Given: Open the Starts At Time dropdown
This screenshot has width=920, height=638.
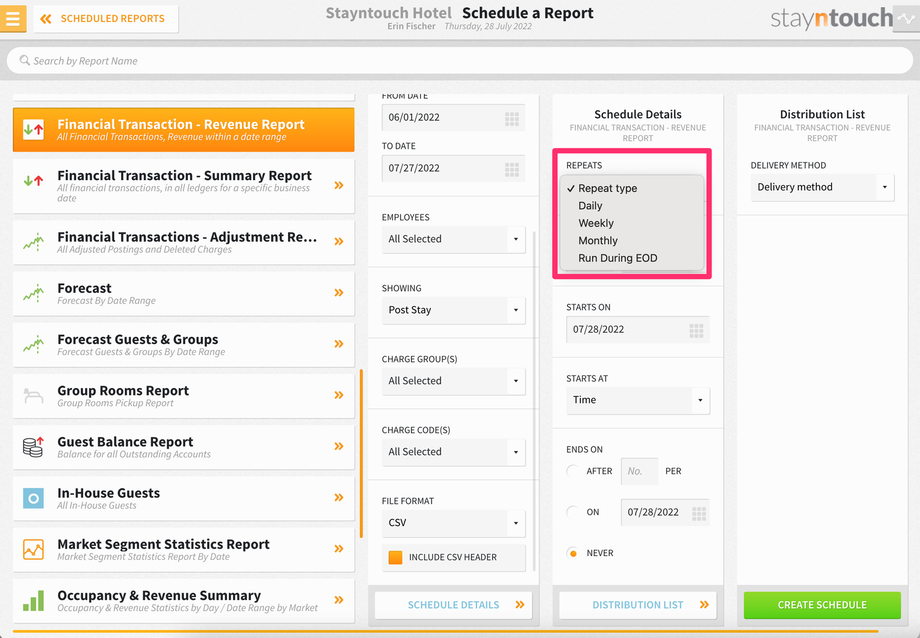Looking at the screenshot, I should (x=638, y=400).
